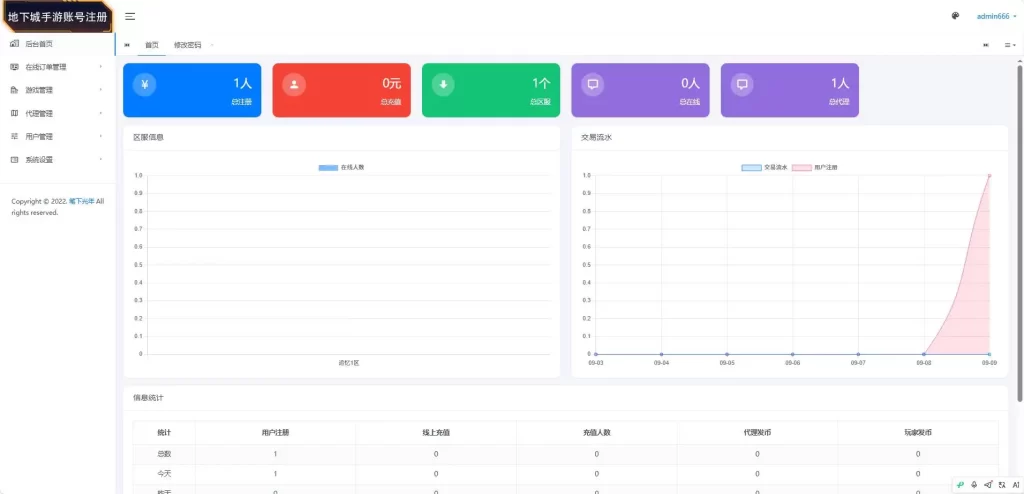Viewport: 1024px width, 494px height.
Task: Click the bell icon in floating toolbar
Action: pyautogui.click(x=974, y=484)
